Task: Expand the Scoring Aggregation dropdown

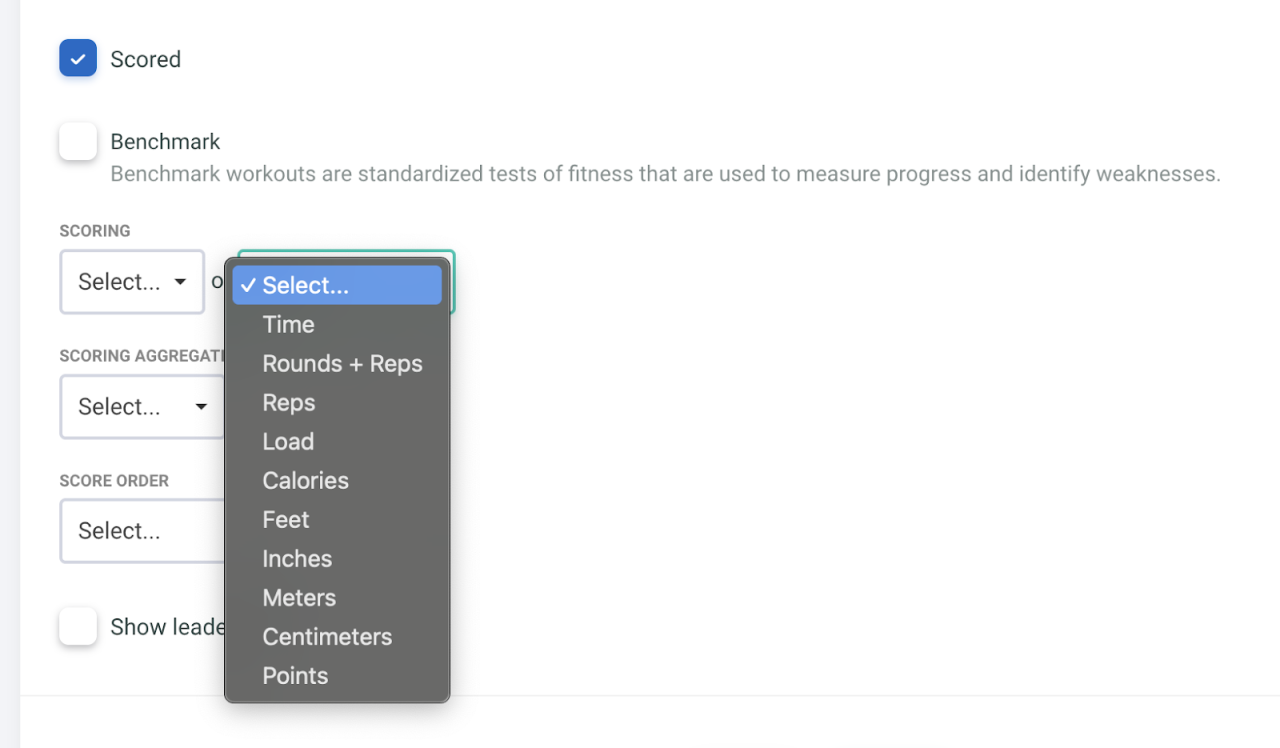Action: point(142,407)
